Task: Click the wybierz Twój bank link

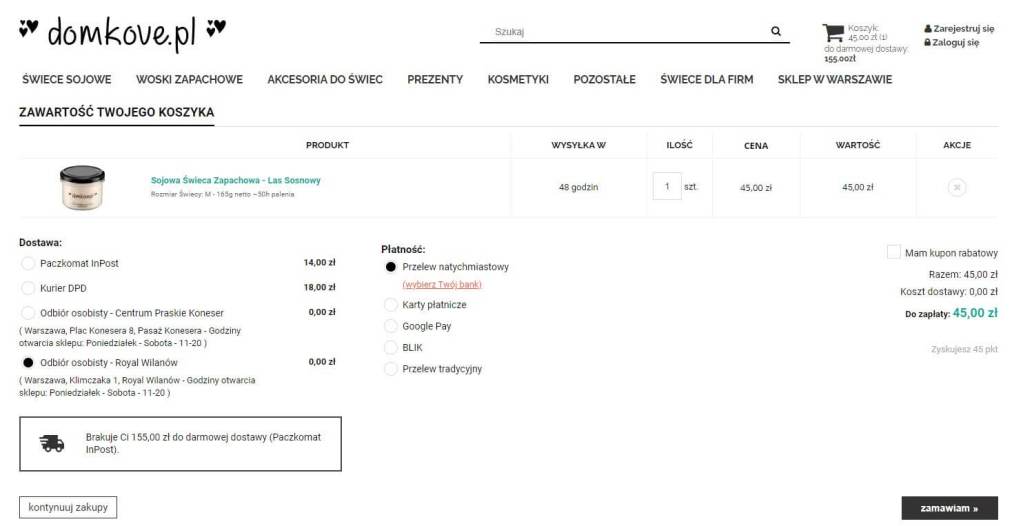Action: point(442,284)
